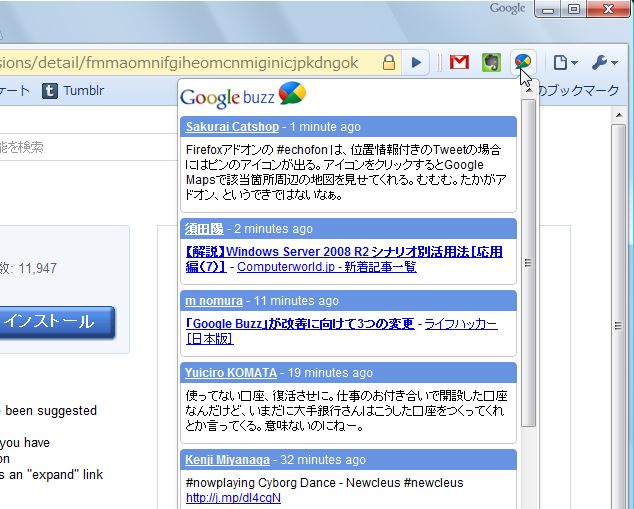Viewport: 634px width, 509px height.
Task: Open the Evernote elephant extension icon
Action: 491,62
